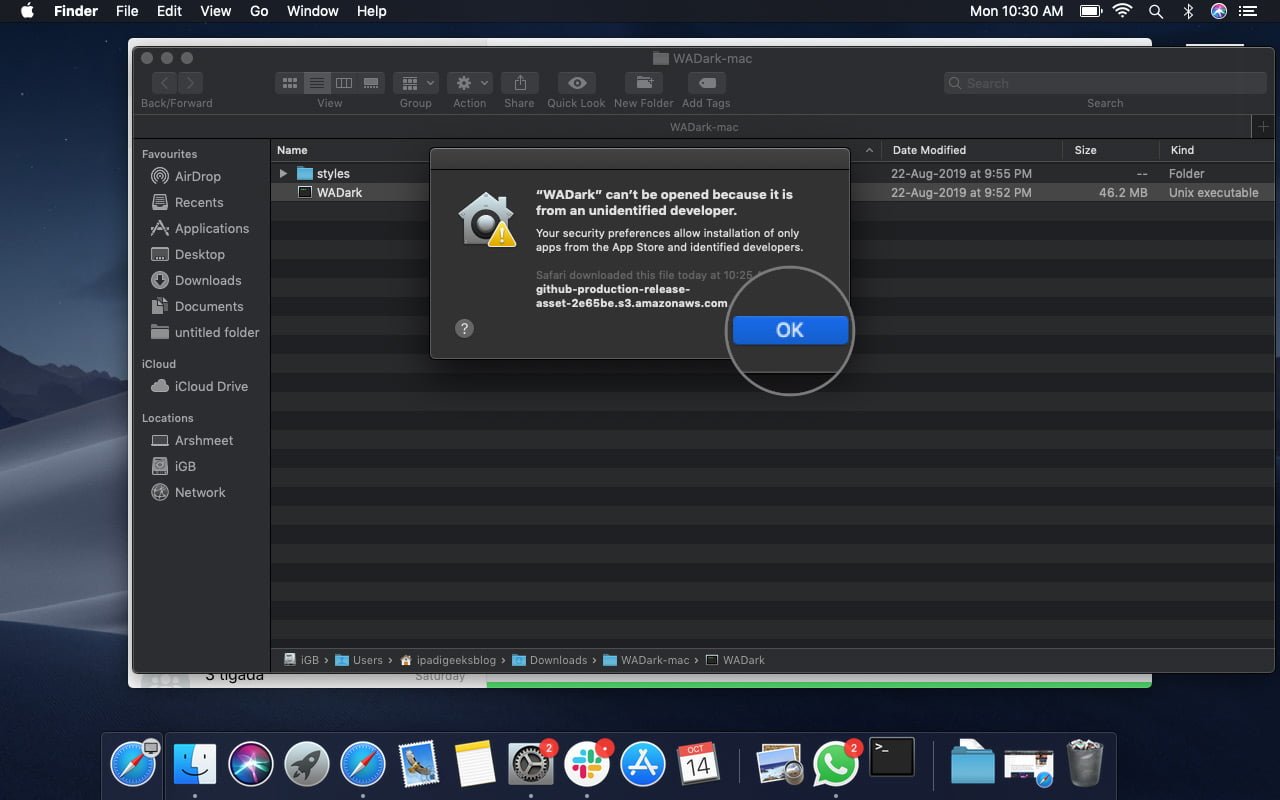The height and width of the screenshot is (800, 1280).
Task: Switch Finder to gallery view
Action: [x=371, y=83]
